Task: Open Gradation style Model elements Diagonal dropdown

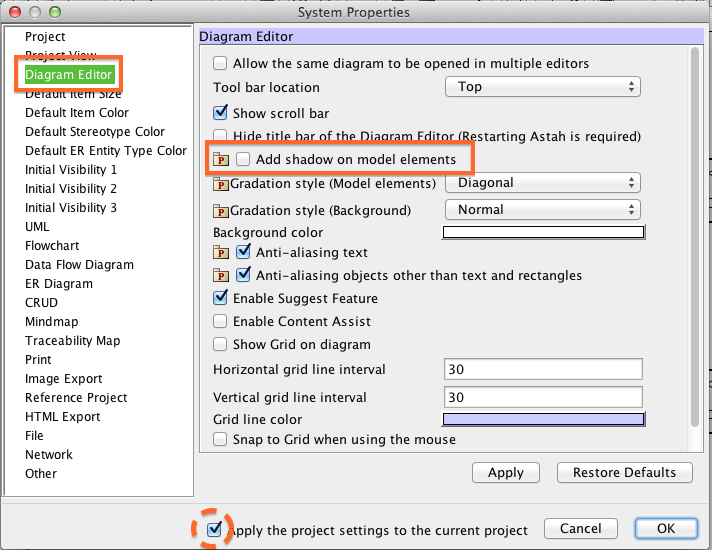Action: coord(541,183)
